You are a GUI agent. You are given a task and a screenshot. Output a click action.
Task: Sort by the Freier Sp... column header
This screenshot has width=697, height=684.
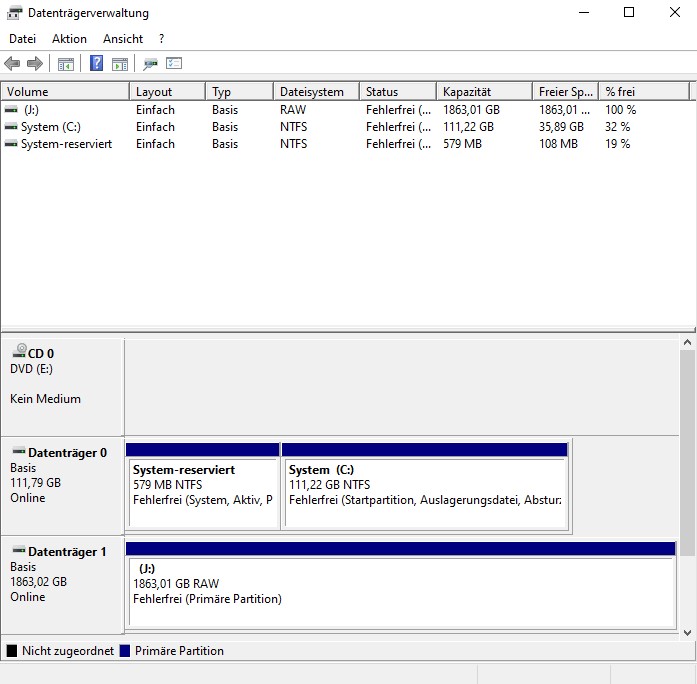click(566, 92)
